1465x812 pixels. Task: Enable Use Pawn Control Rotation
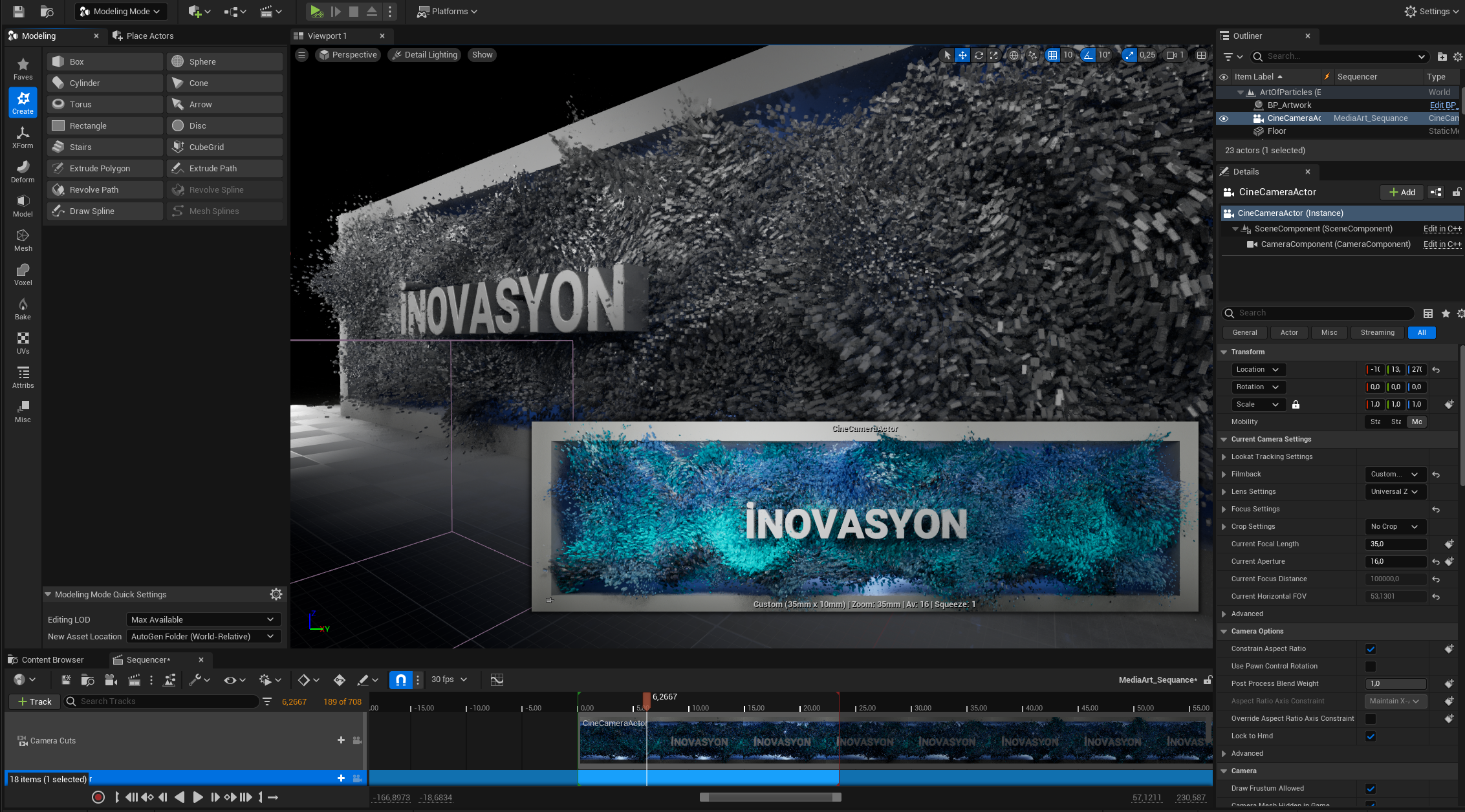pos(1371,667)
